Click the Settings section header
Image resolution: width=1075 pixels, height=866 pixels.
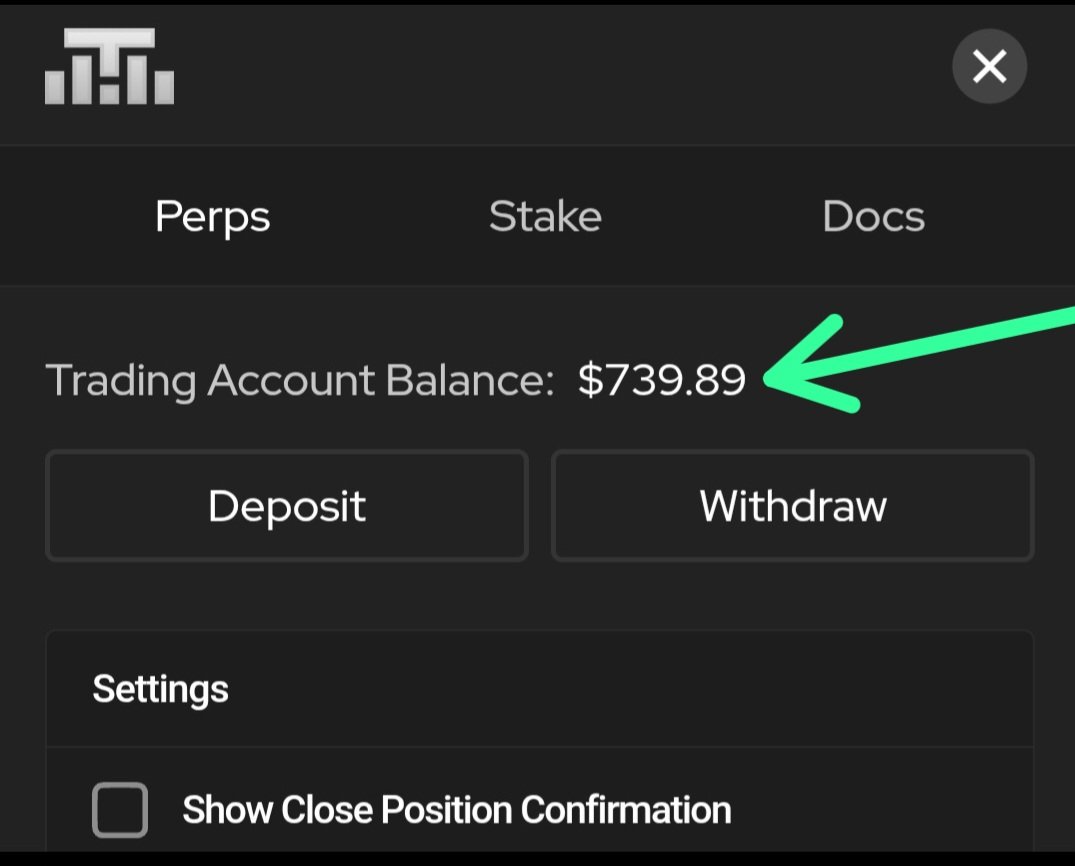coord(161,689)
